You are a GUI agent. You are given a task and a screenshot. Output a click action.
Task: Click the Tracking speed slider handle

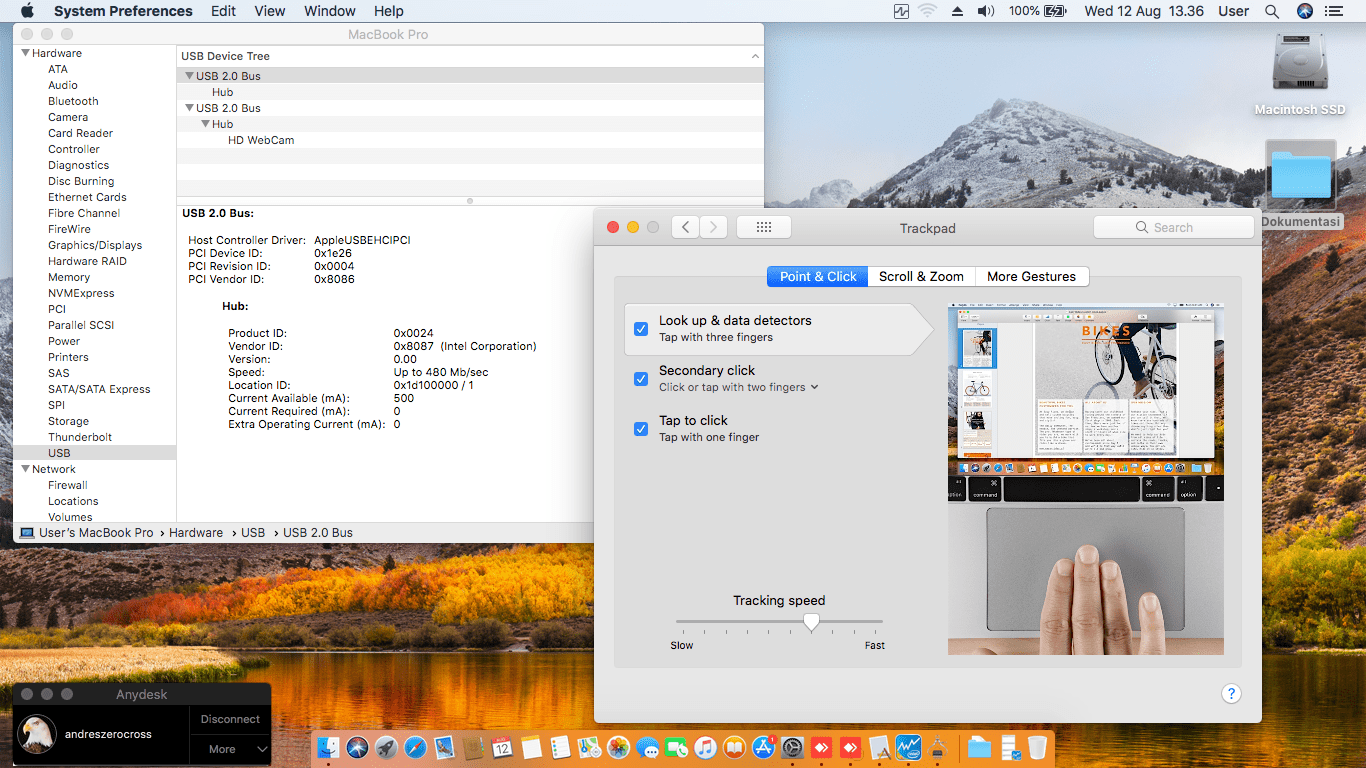[x=812, y=622]
